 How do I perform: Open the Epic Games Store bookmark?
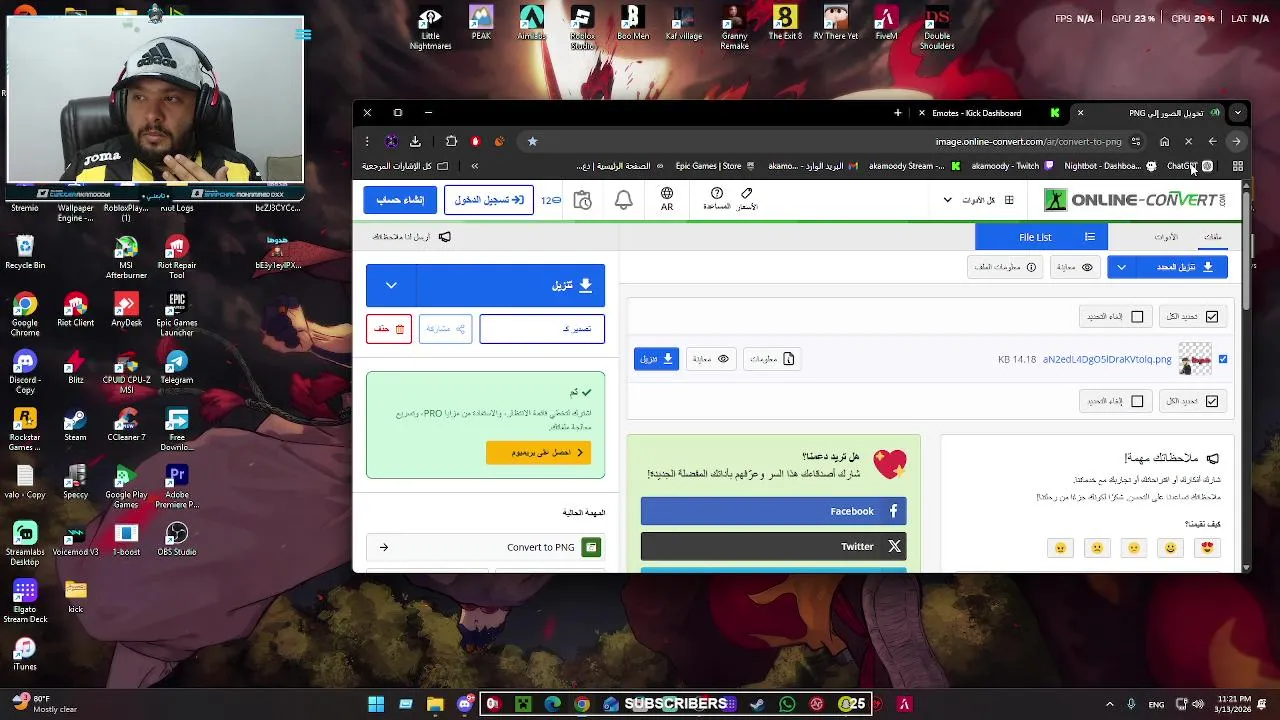[714, 166]
